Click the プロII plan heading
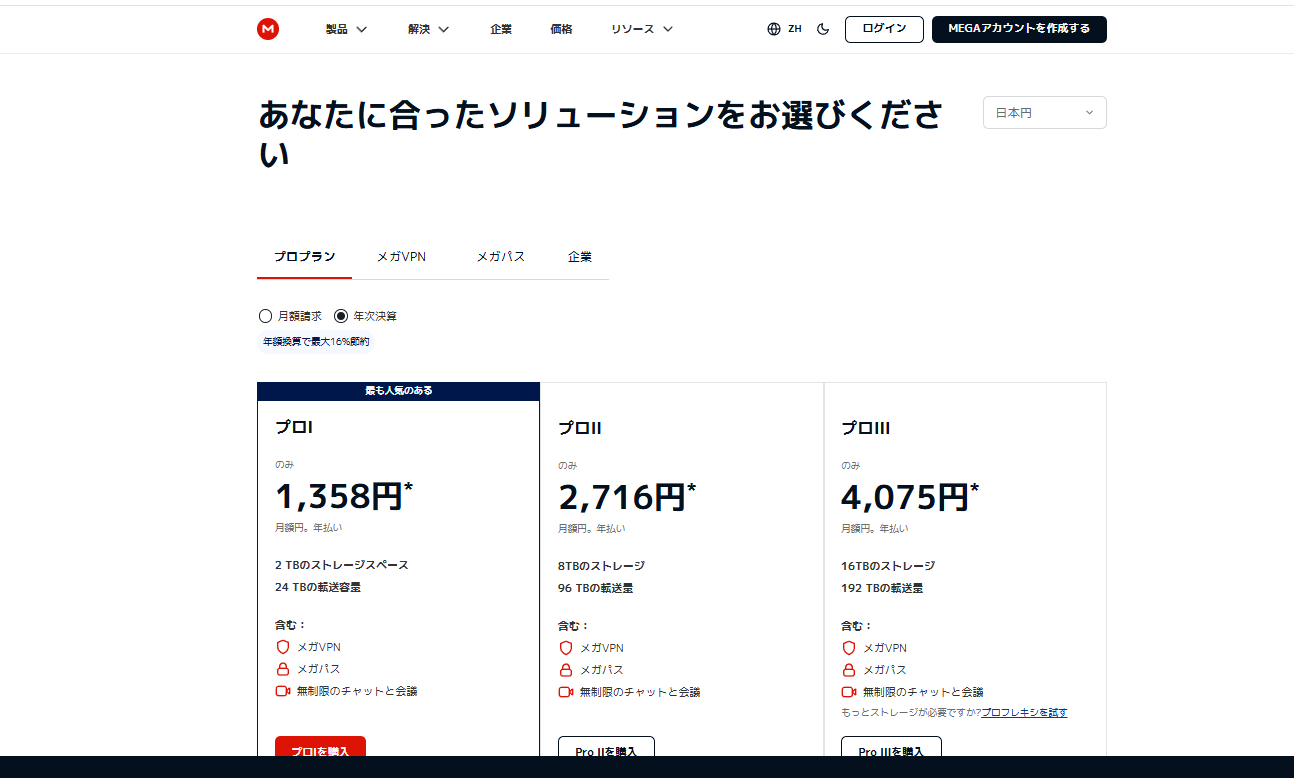This screenshot has width=1294, height=778. pos(580,428)
